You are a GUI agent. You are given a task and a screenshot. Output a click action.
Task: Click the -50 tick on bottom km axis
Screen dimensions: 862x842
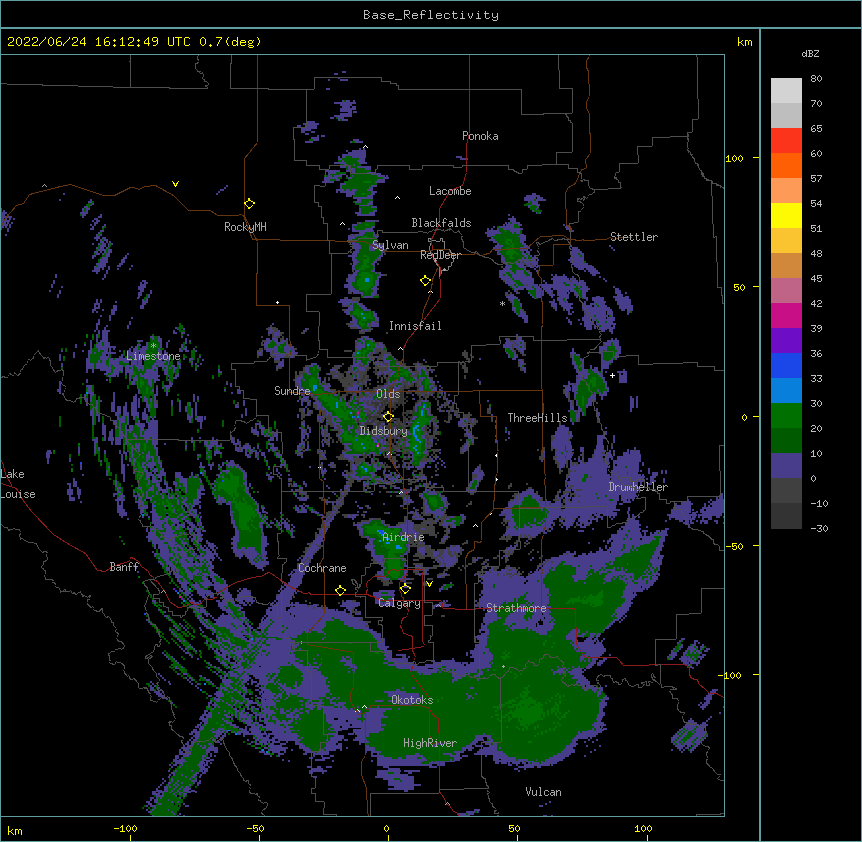(255, 829)
